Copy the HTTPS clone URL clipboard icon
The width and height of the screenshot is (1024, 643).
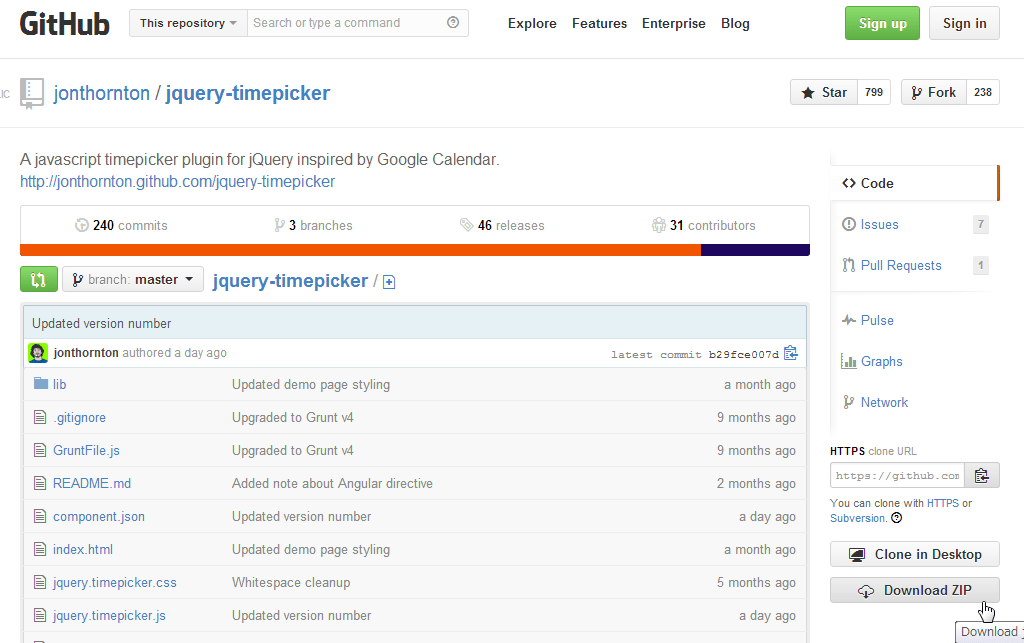click(982, 475)
